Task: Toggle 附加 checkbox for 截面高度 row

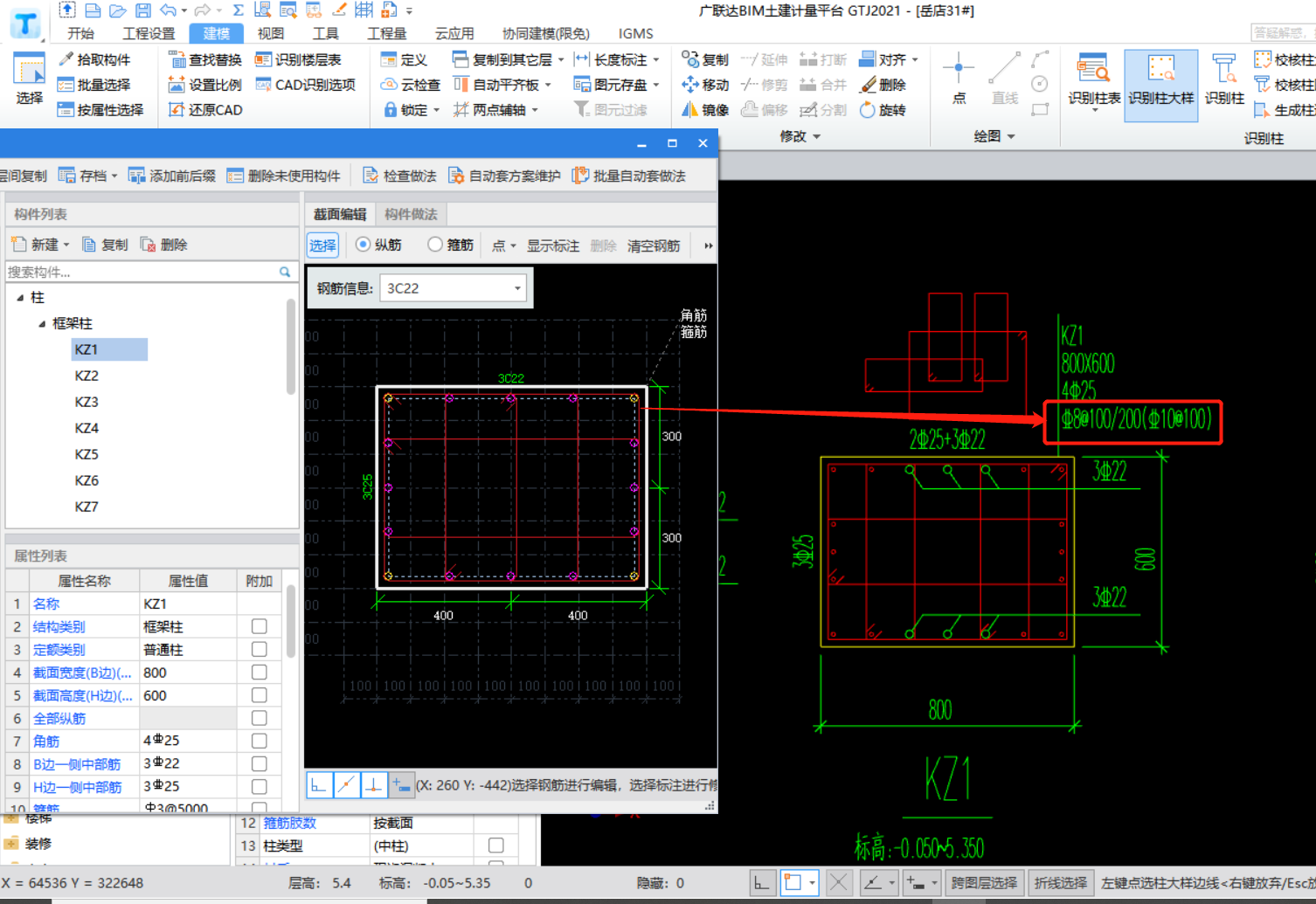Action: pyautogui.click(x=259, y=694)
